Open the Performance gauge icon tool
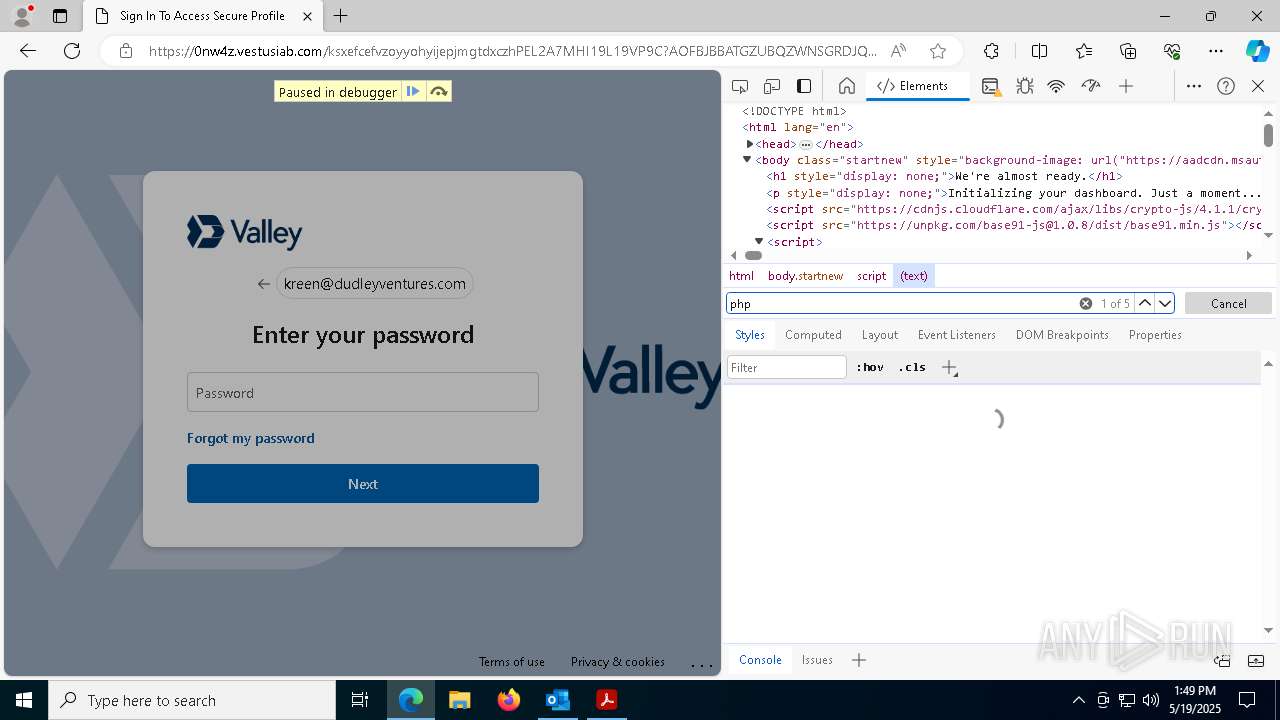Image resolution: width=1280 pixels, height=720 pixels. coord(1091,86)
